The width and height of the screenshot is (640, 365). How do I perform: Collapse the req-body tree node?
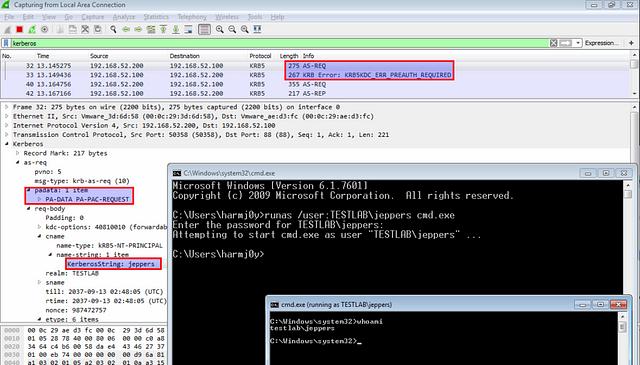(29, 209)
